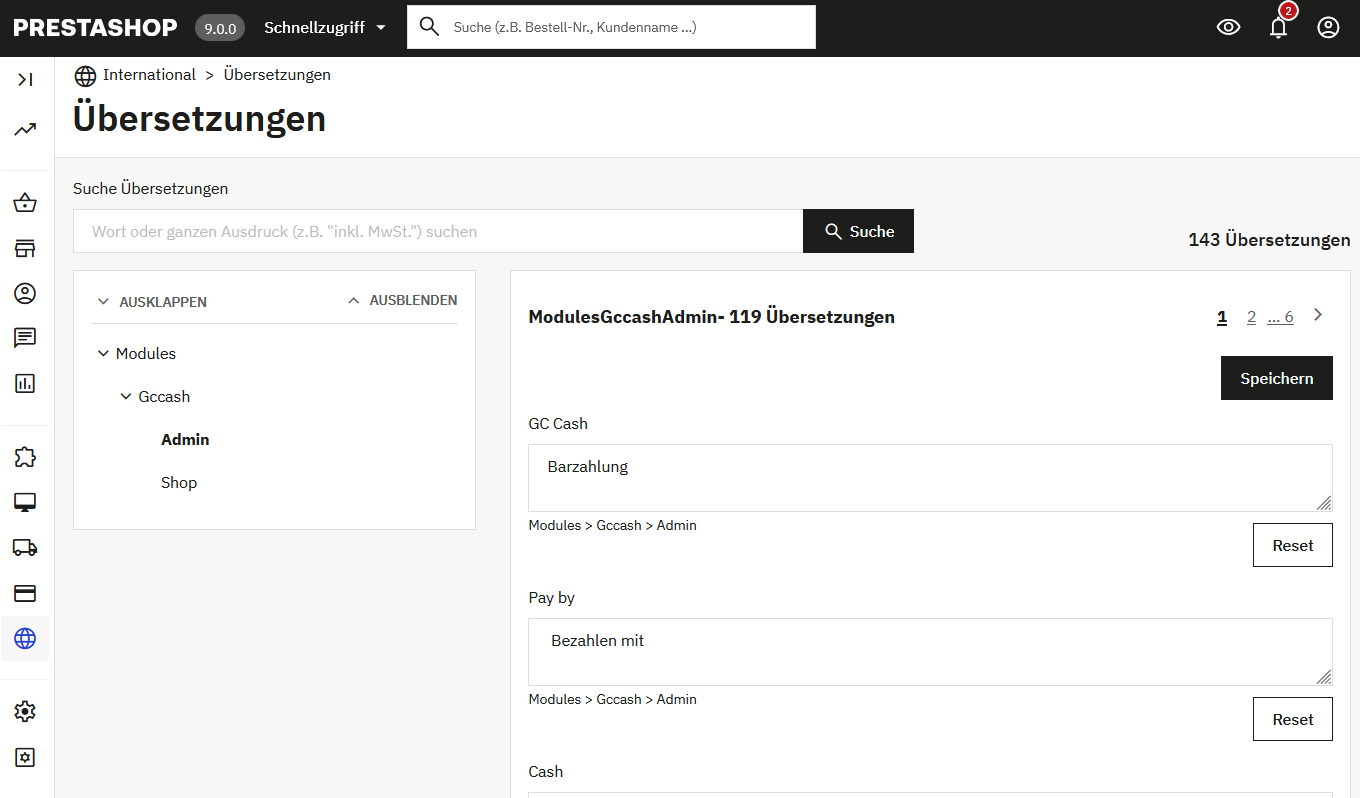Image resolution: width=1360 pixels, height=798 pixels.
Task: Click the ModulesGccashAdmin- 119 Übersetzungen heading
Action: [711, 317]
